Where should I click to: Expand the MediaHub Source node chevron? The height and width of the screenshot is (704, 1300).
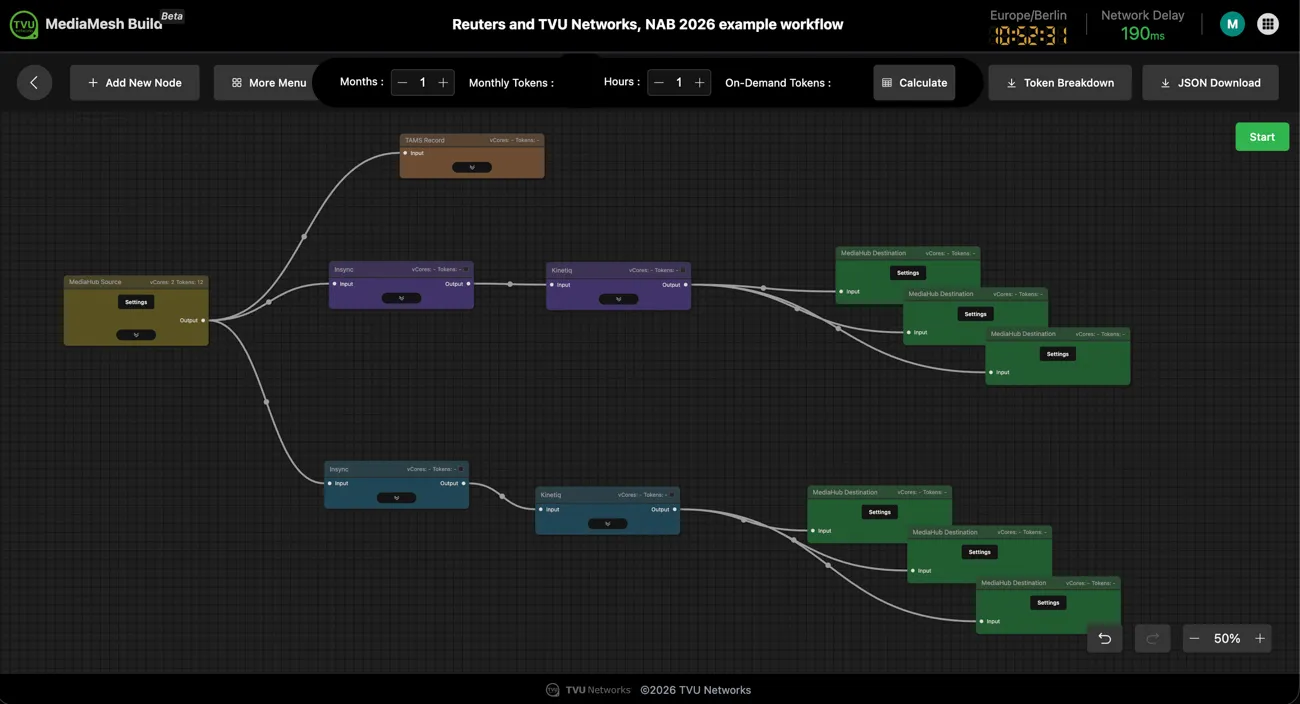coord(136,335)
